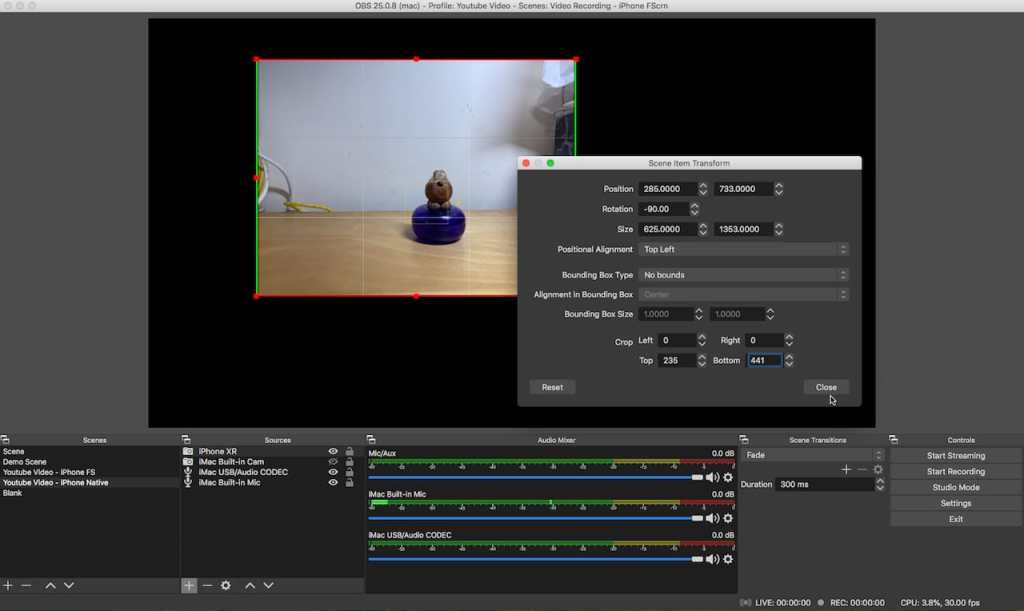Screen dimensions: 1024x611
Task: Open the Fade transition dropdown
Action: (813, 455)
